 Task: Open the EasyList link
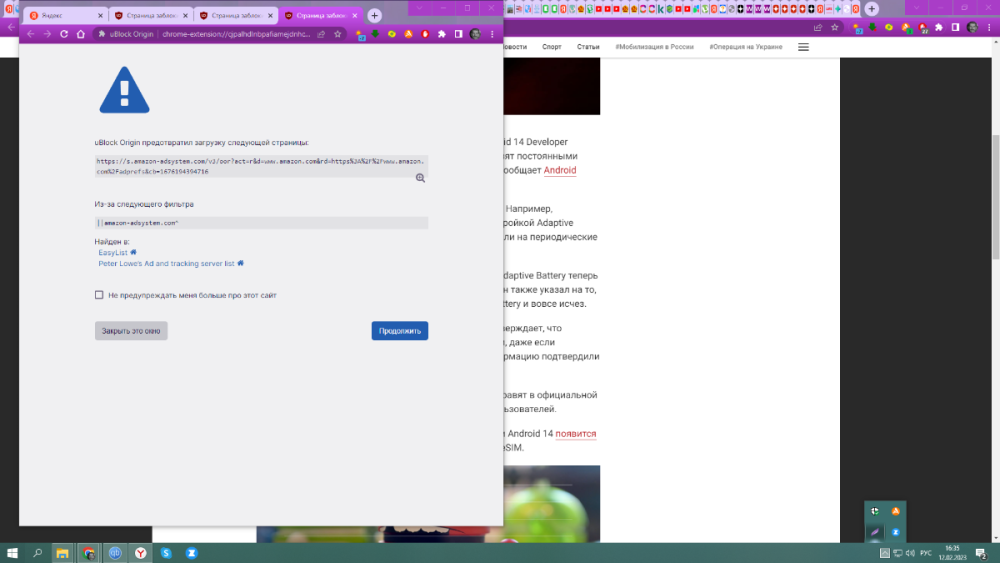(x=113, y=252)
